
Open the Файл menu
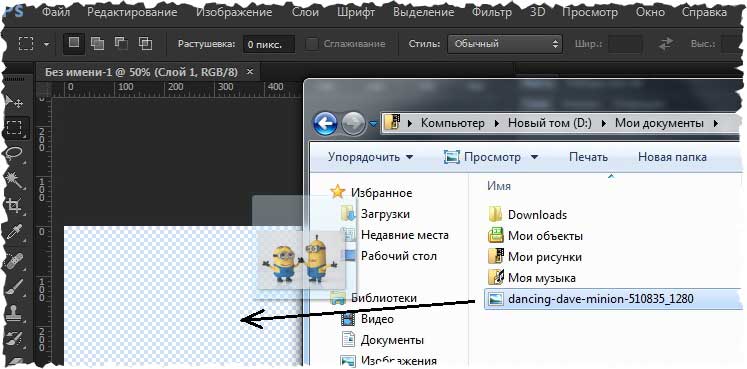(x=57, y=12)
